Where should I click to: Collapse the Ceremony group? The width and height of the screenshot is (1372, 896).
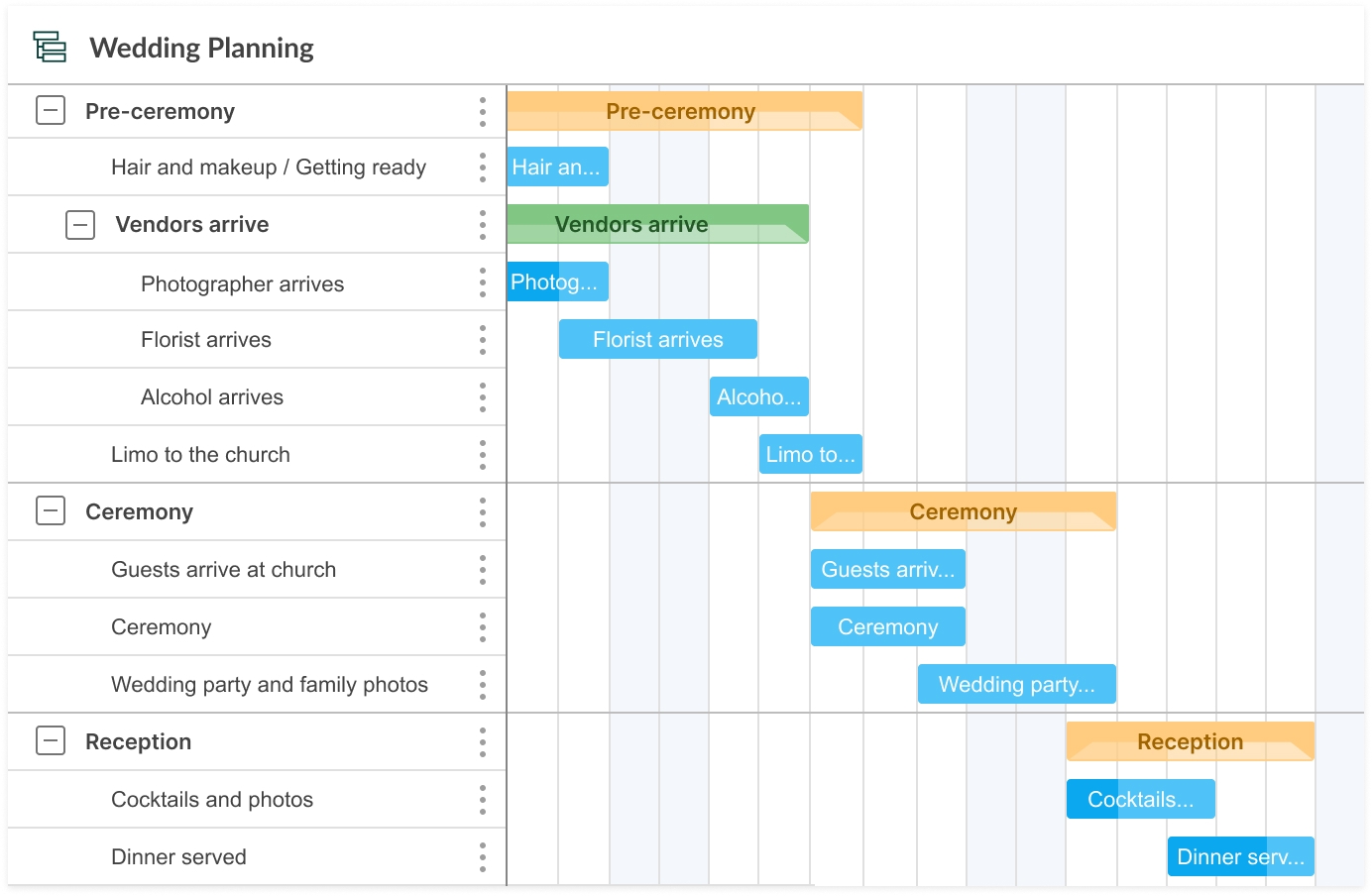coord(50,511)
